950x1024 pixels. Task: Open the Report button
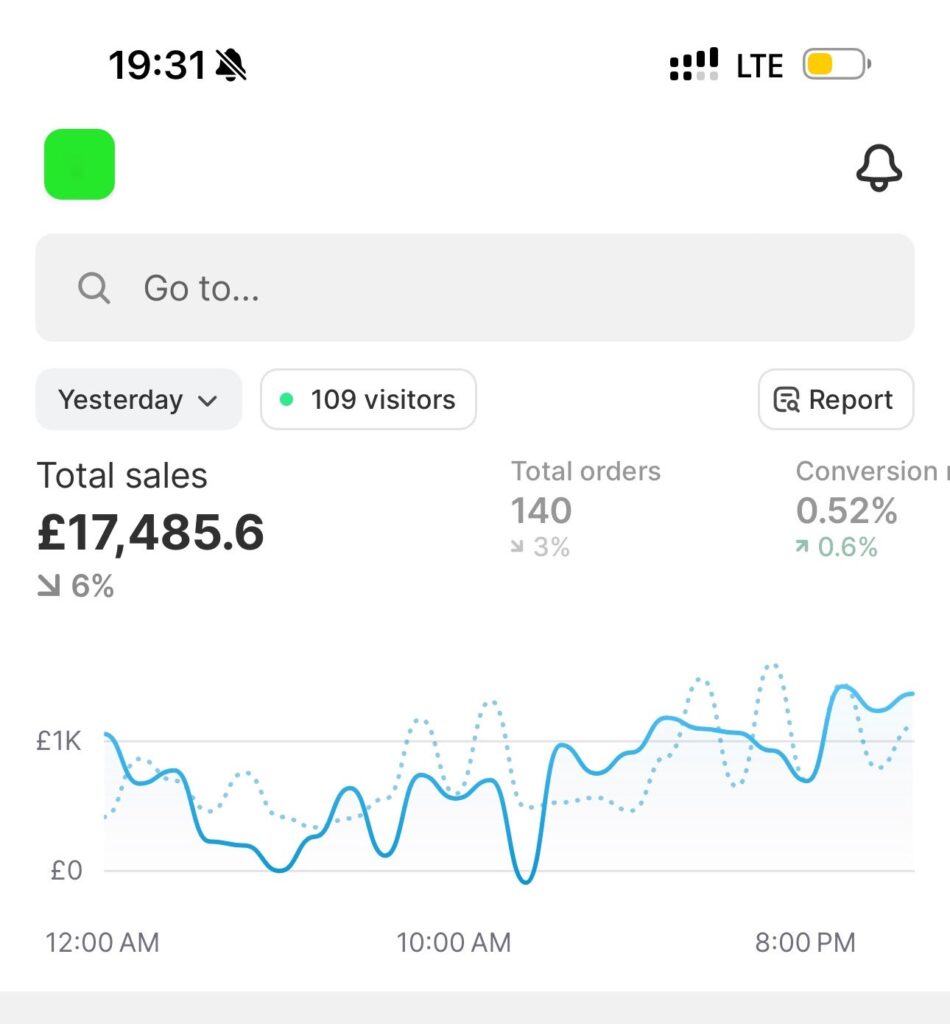pos(836,400)
